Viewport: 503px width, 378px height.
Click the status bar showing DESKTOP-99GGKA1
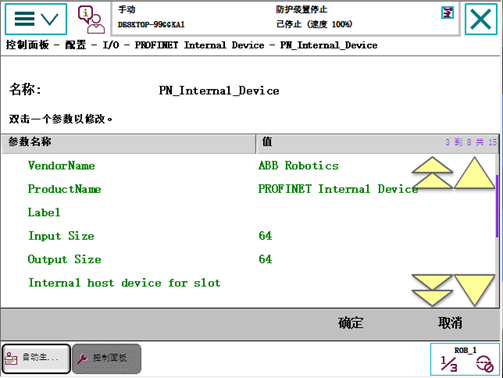286,18
